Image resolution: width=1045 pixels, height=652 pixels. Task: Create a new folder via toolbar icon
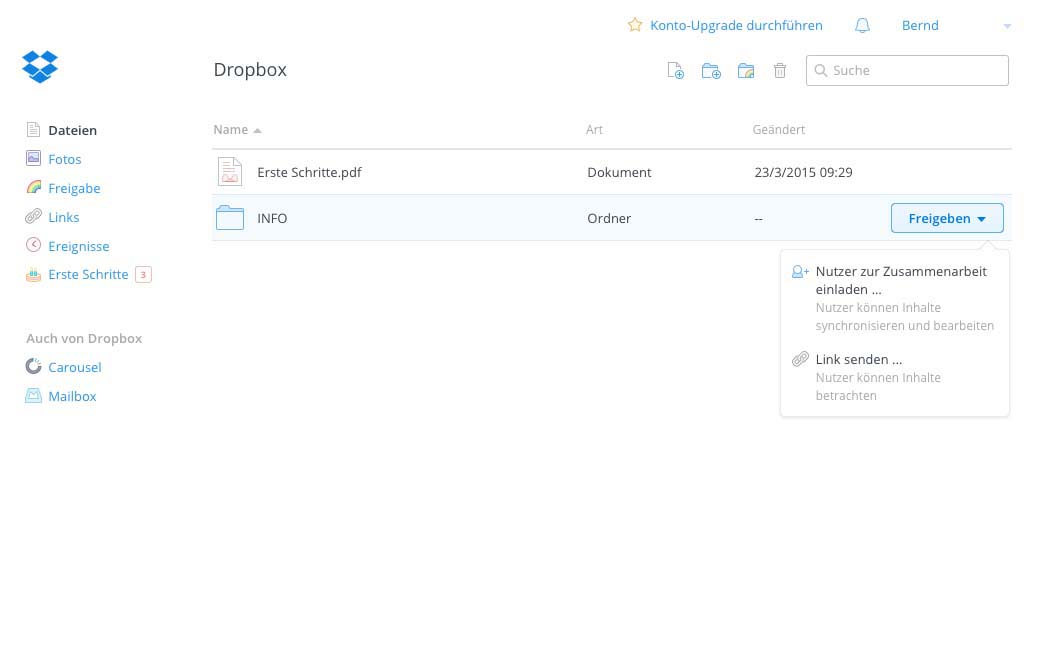pos(711,71)
